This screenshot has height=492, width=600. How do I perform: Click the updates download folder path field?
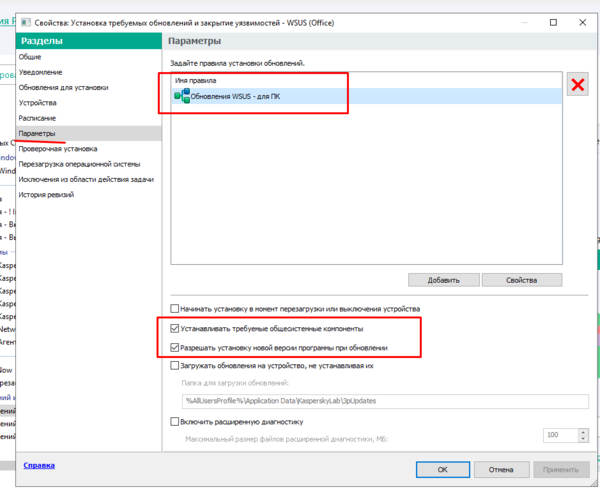[385, 401]
